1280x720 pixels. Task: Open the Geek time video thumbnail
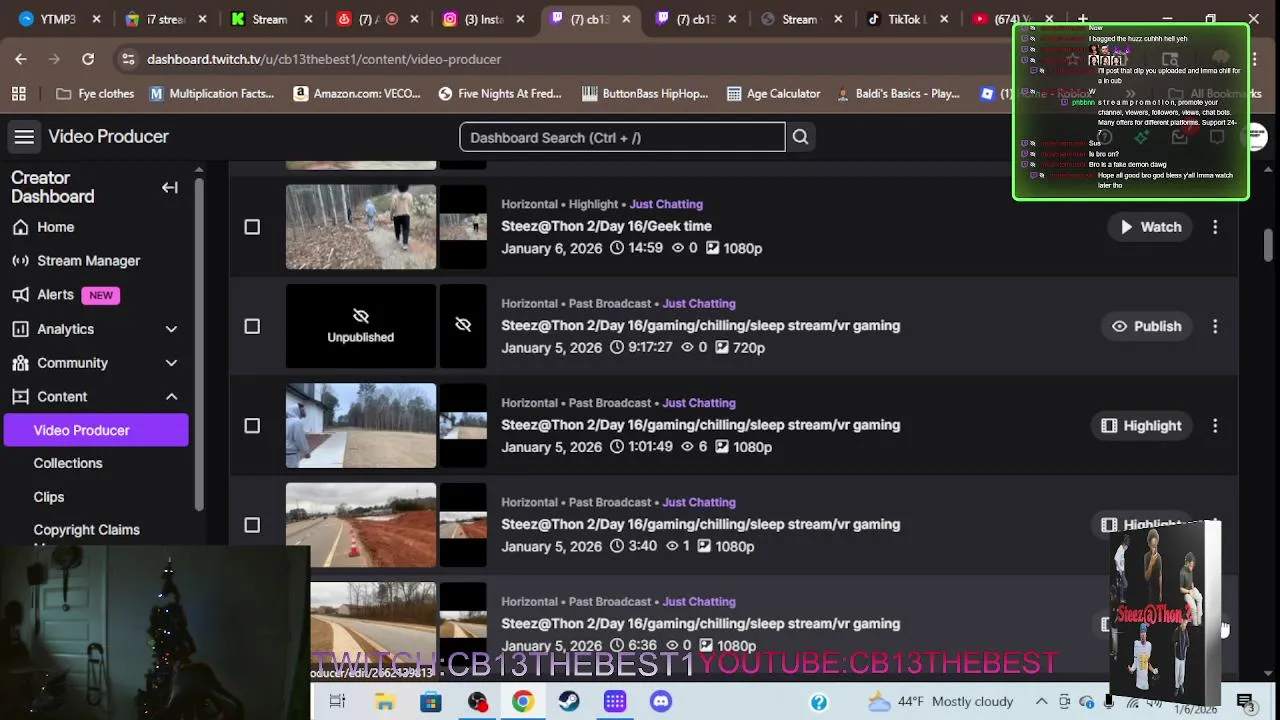click(x=361, y=227)
